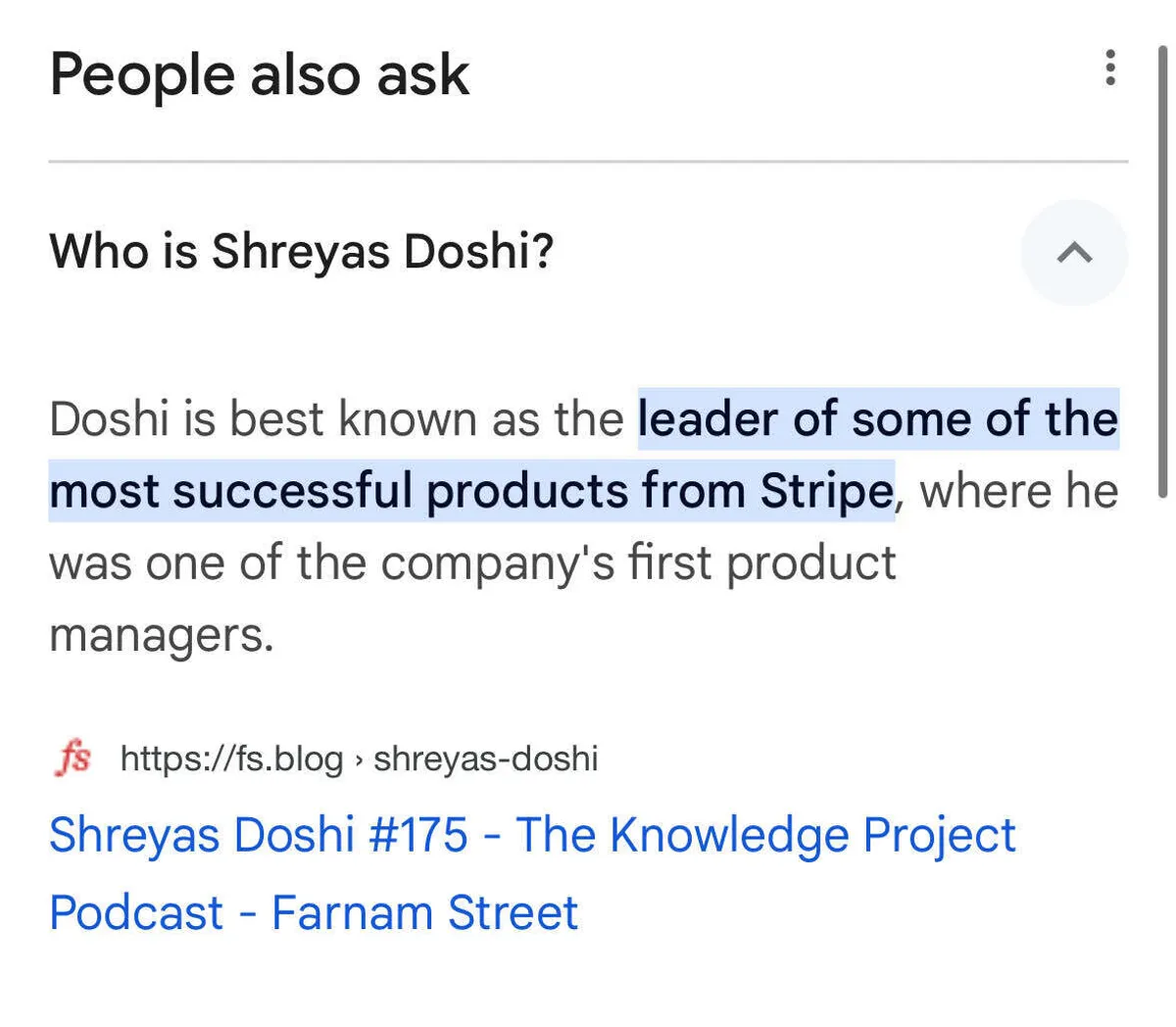
Task: Click the 'Podcast - Farnam Street' link line
Action: coord(314,912)
